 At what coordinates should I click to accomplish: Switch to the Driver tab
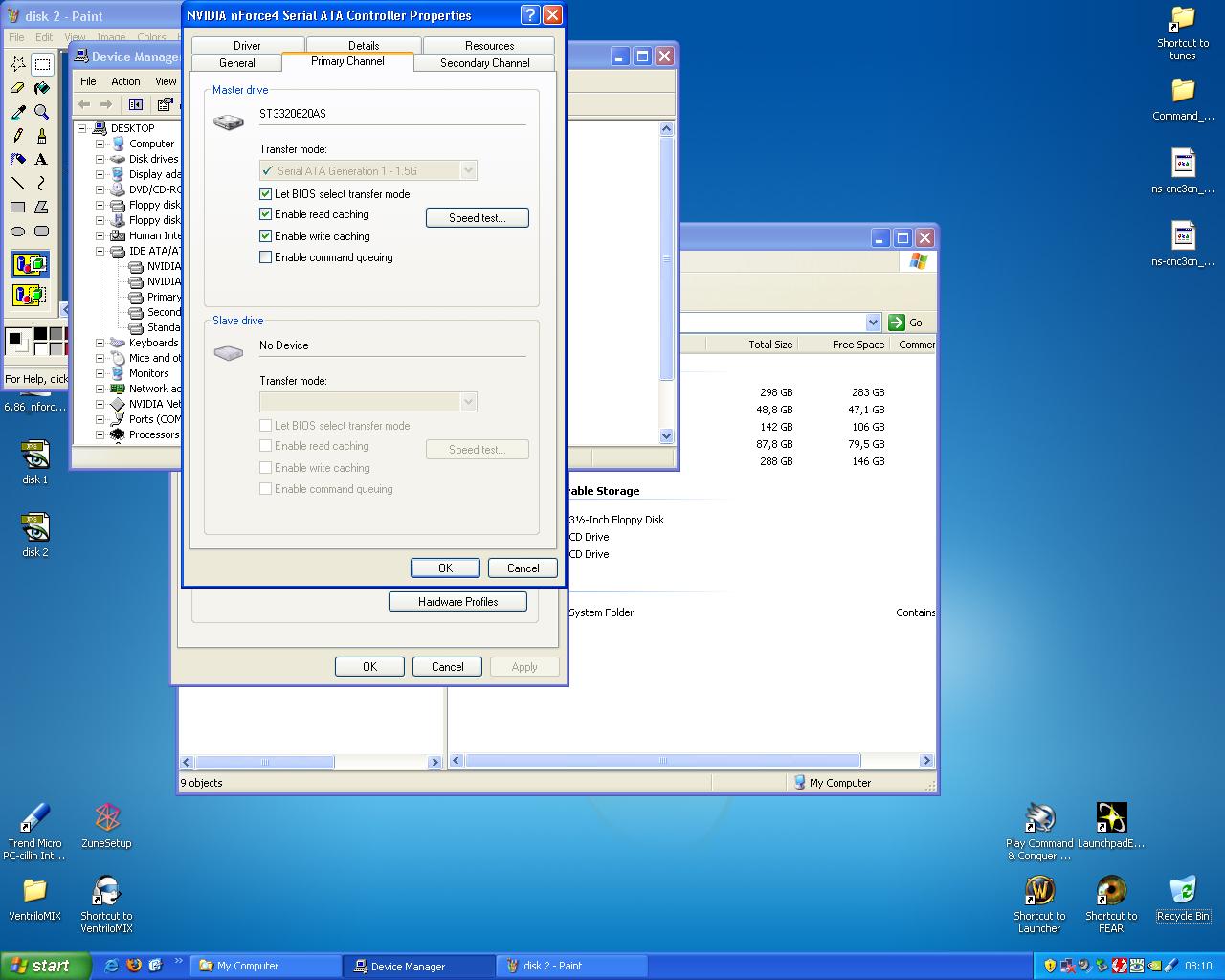coord(247,45)
